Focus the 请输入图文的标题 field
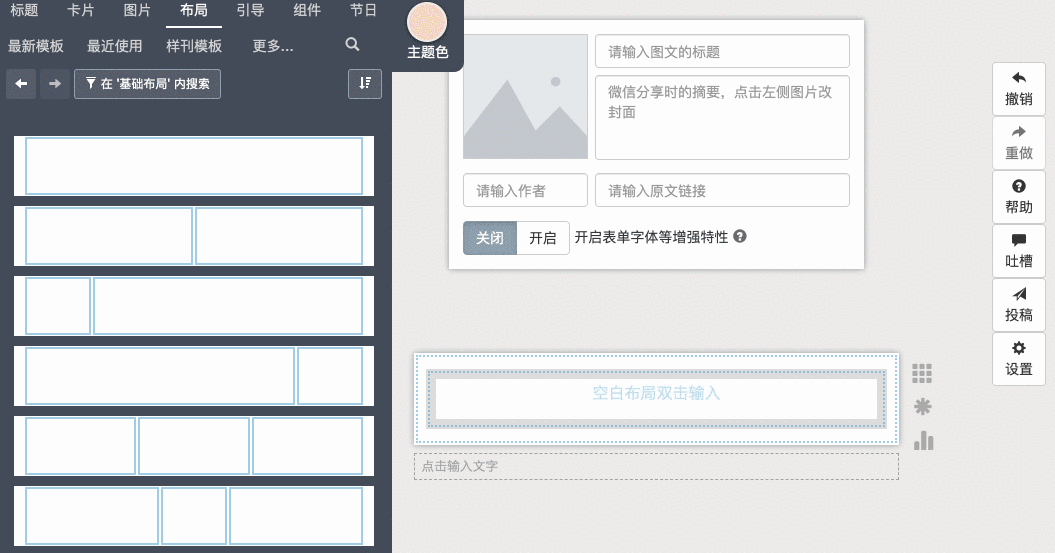 [x=722, y=52]
